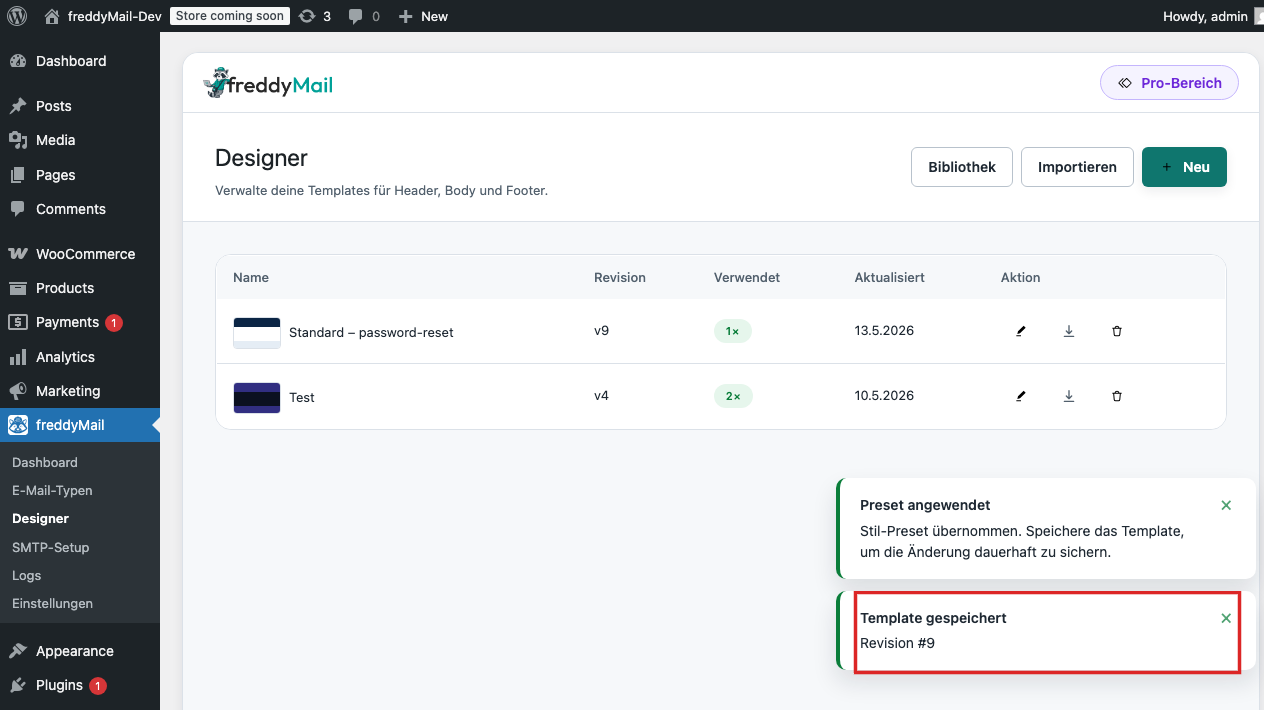Open the Einstellungen submenu item
Viewport: 1264px width, 710px height.
coord(53,603)
